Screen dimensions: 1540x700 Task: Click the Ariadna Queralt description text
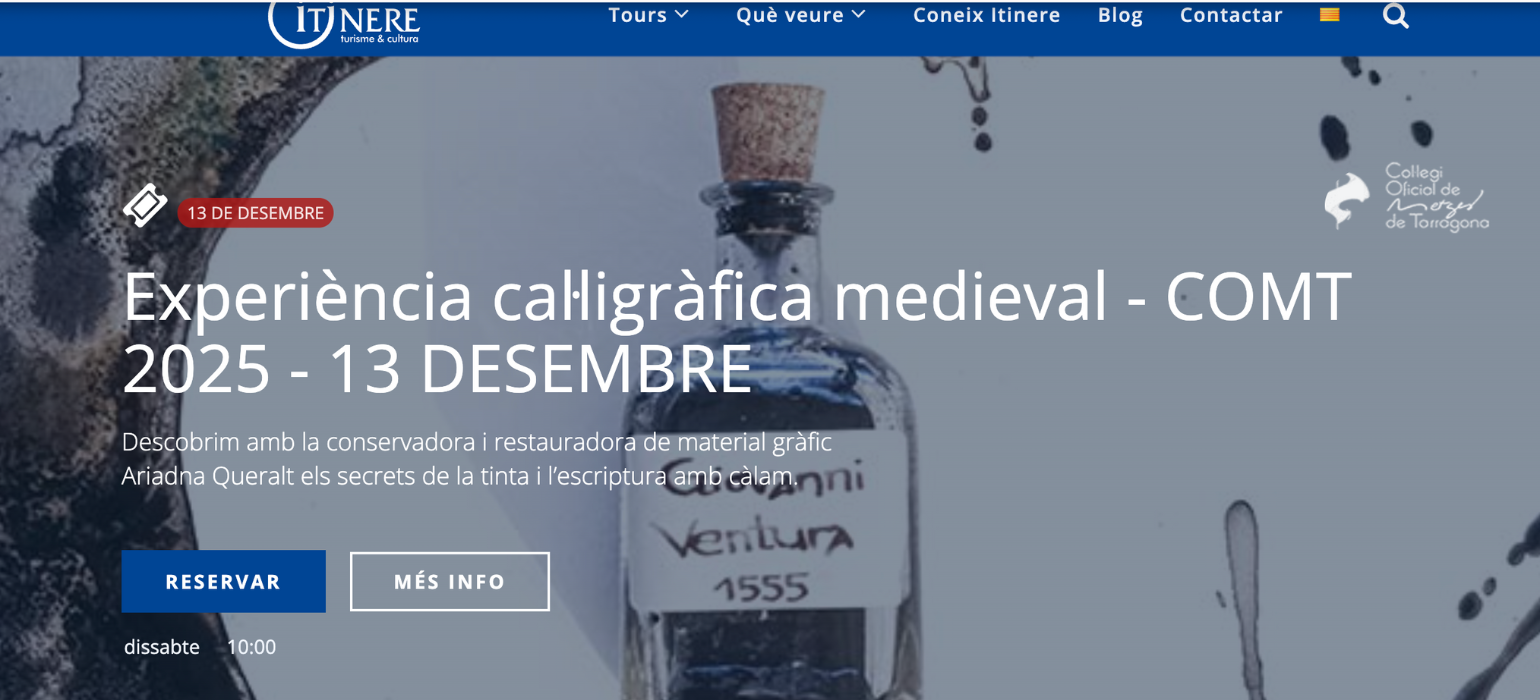point(477,459)
